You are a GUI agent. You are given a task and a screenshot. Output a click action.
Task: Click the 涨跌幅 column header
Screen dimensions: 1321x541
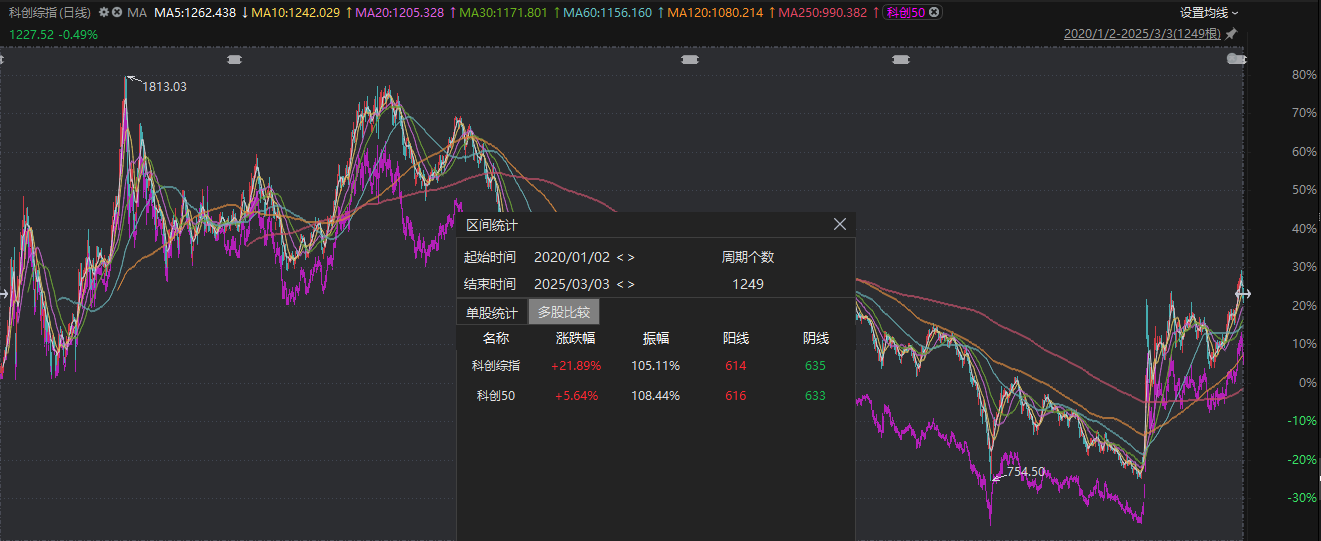click(576, 338)
